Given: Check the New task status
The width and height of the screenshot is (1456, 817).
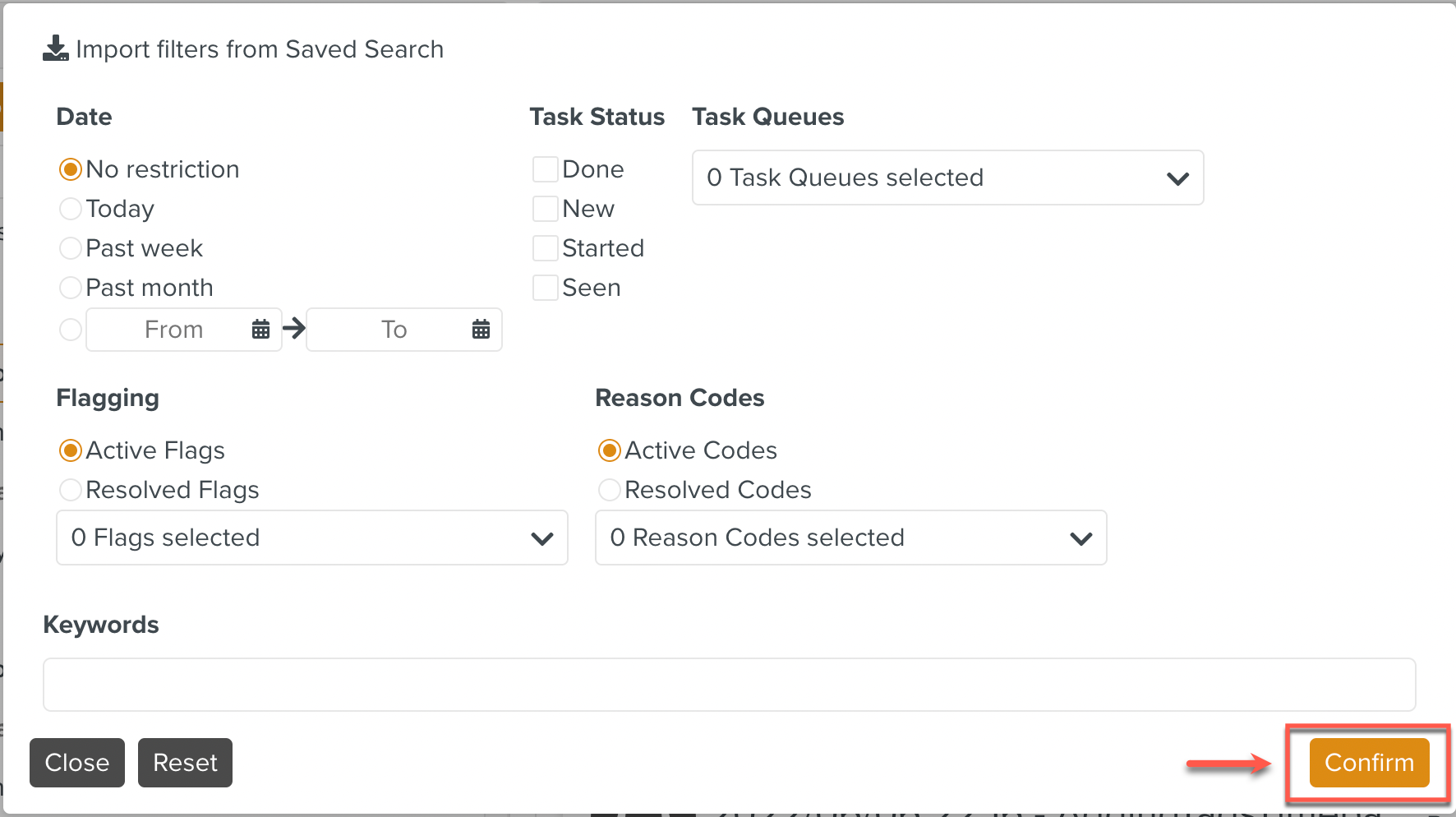Looking at the screenshot, I should click(545, 208).
